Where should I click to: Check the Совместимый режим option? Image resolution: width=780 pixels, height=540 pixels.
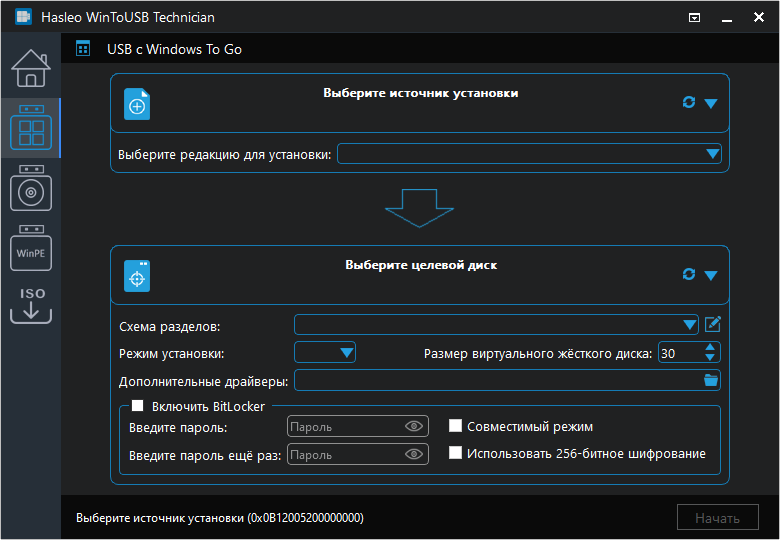coord(456,426)
